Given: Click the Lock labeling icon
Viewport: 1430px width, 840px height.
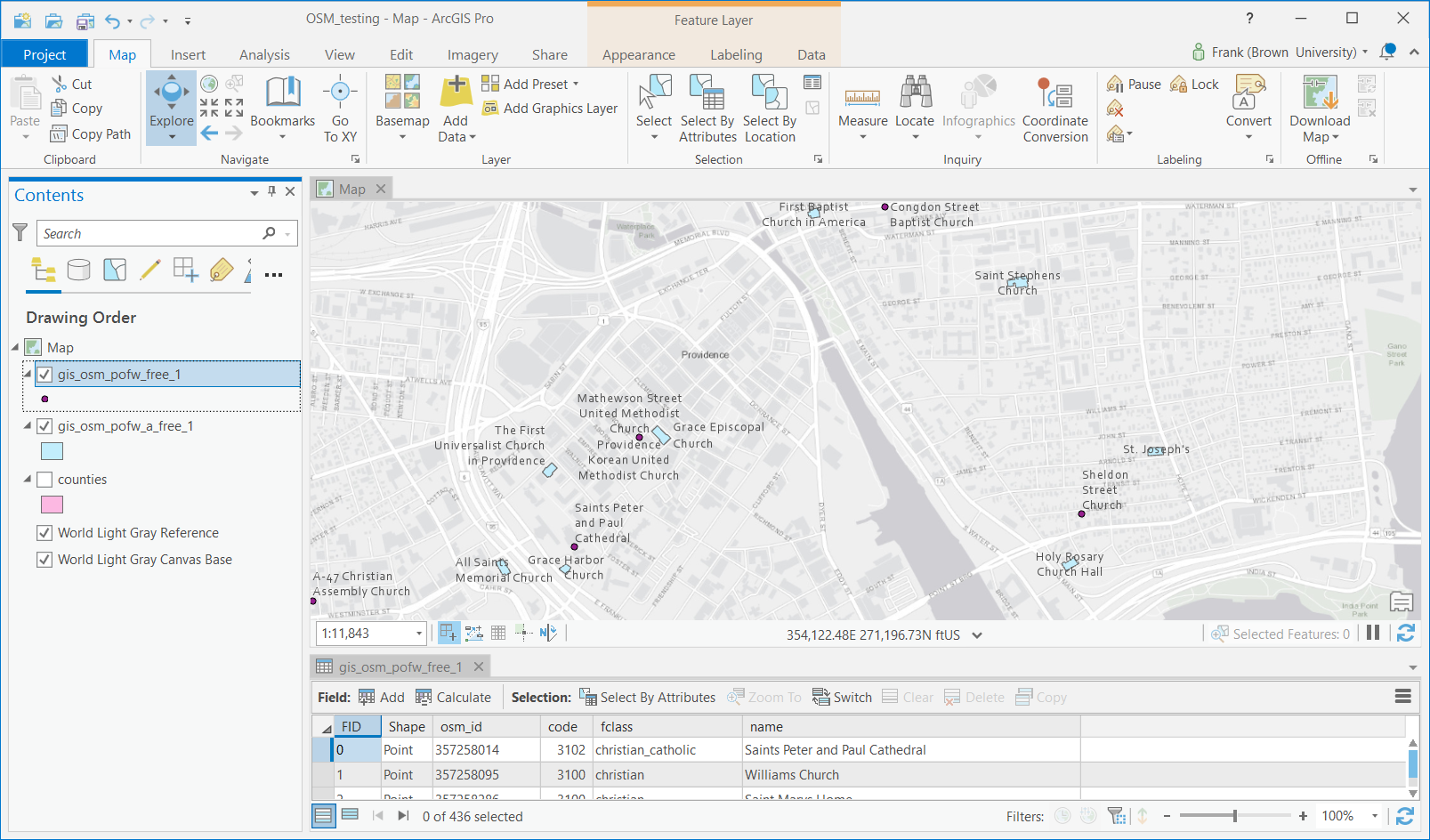Looking at the screenshot, I should 1180,84.
